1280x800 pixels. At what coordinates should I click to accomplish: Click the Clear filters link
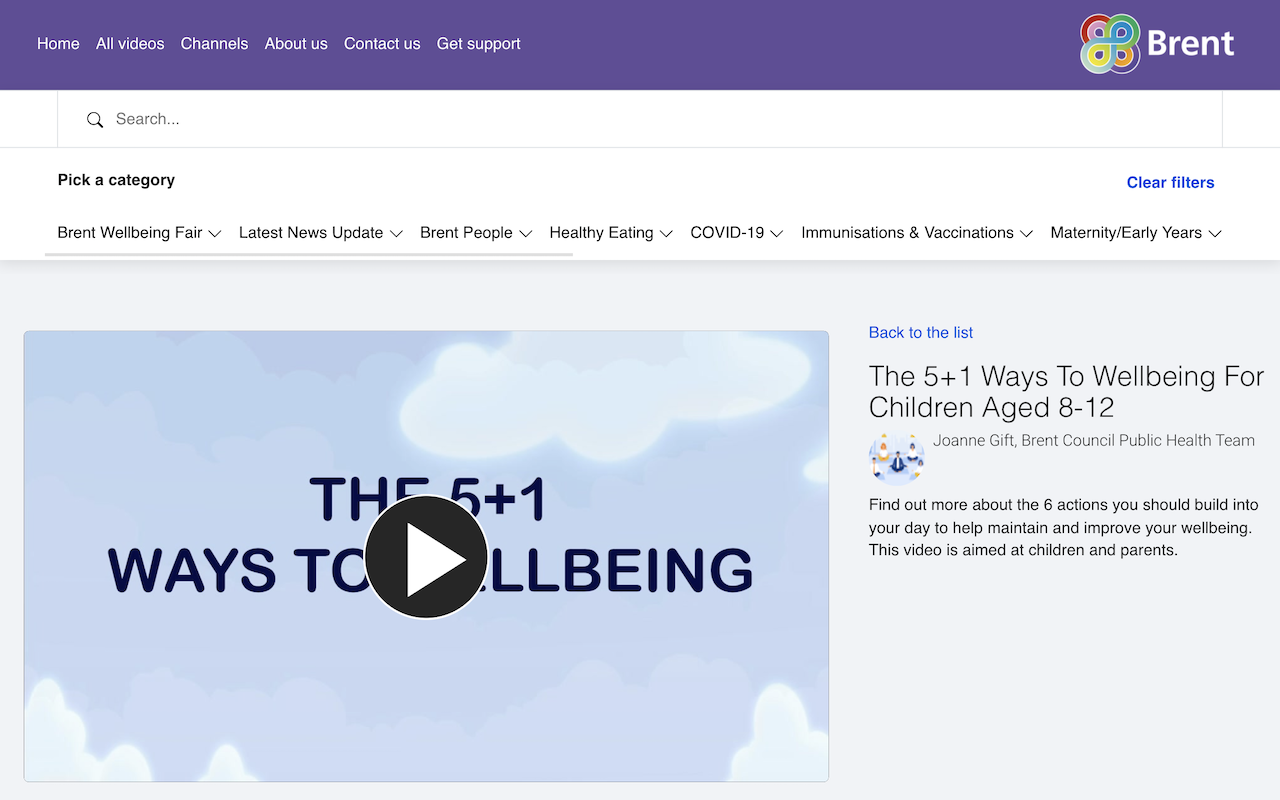(x=1170, y=182)
